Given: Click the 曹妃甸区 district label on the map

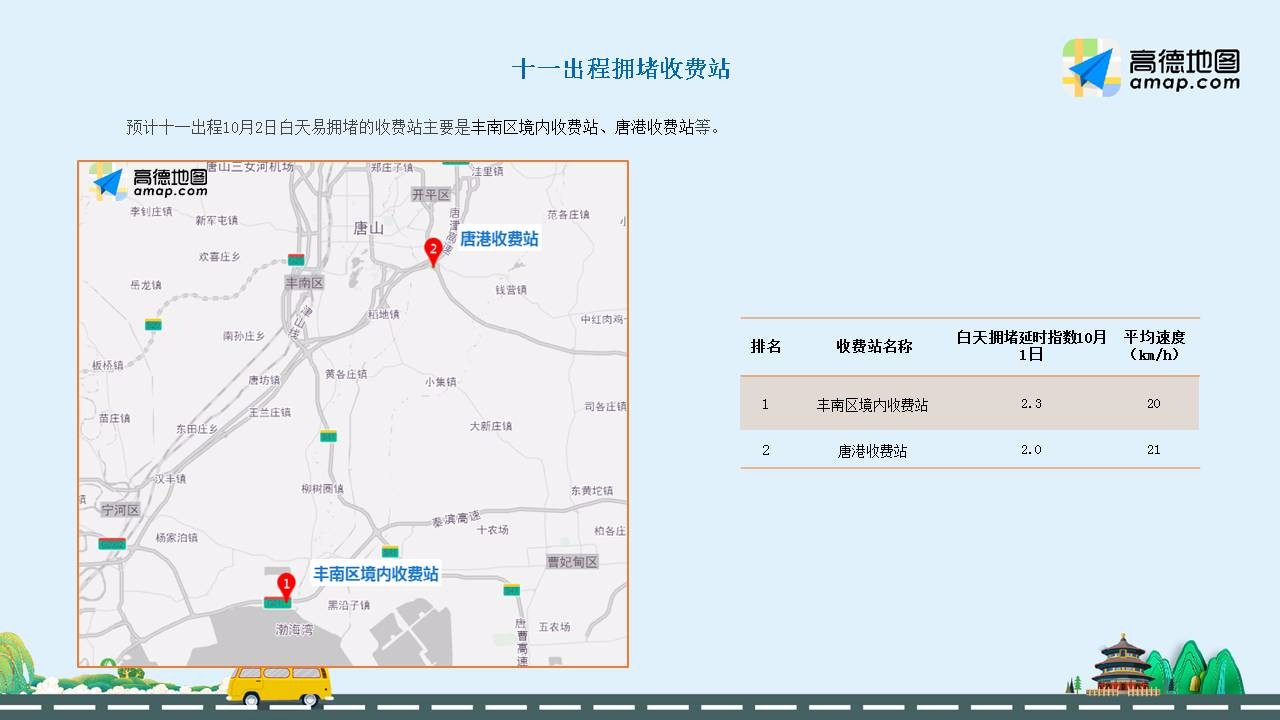Looking at the screenshot, I should point(572,562).
